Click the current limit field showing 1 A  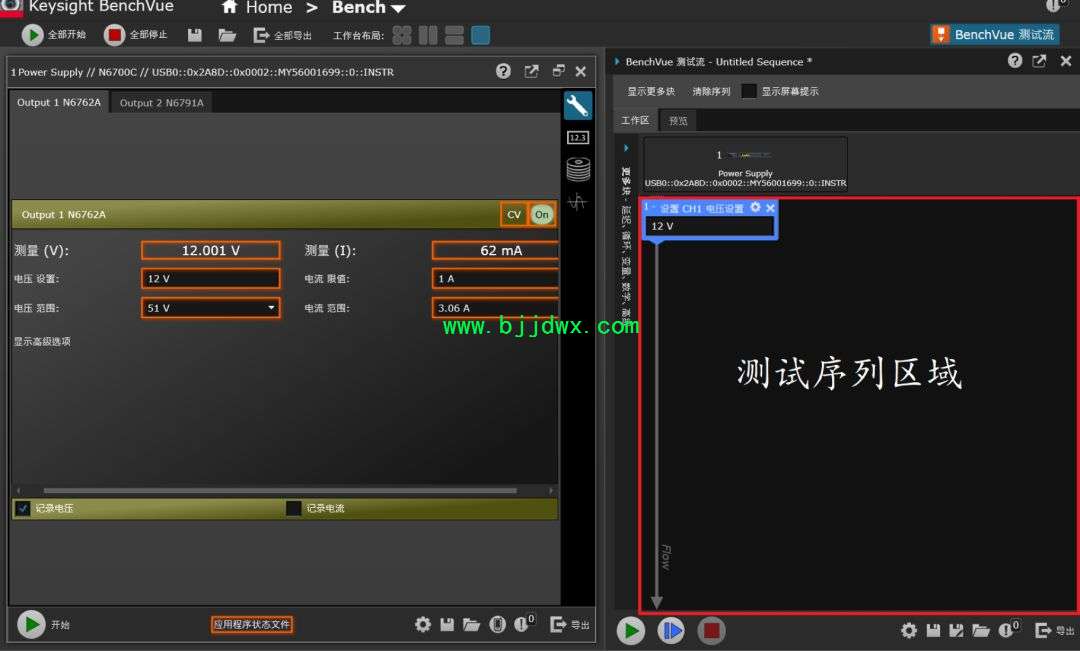click(495, 278)
